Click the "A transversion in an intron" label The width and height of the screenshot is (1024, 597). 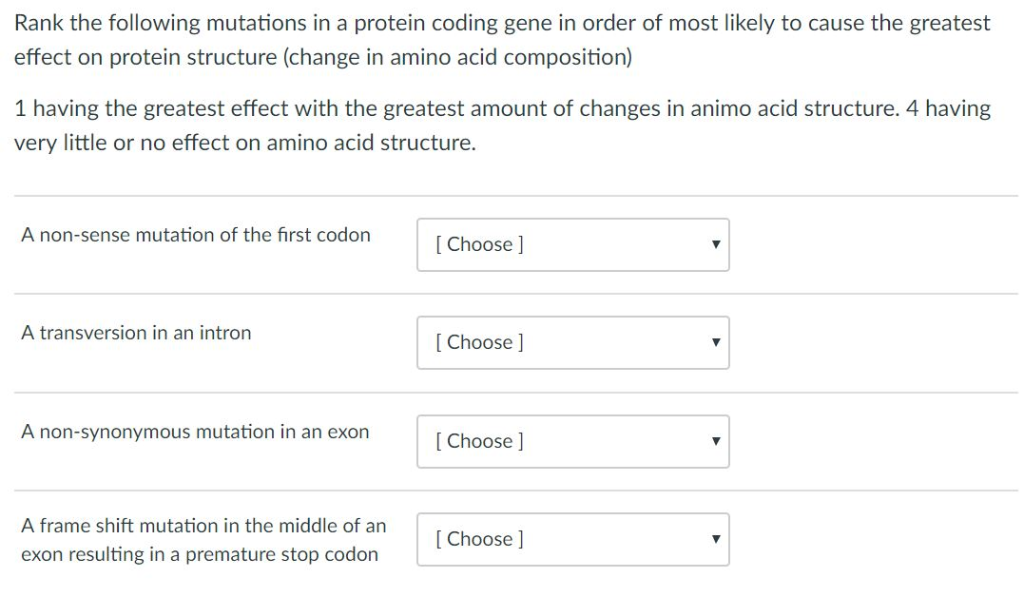point(137,333)
